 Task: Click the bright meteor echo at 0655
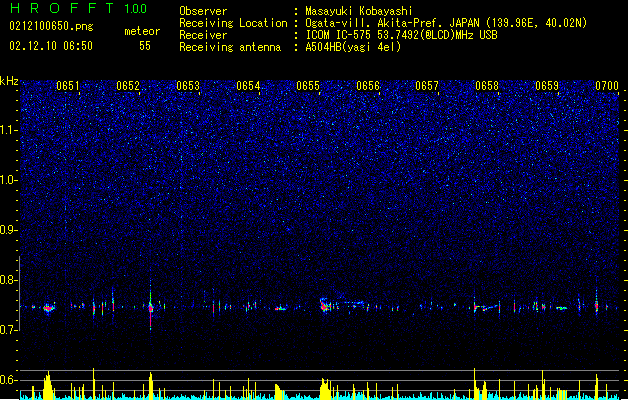[x=325, y=306]
